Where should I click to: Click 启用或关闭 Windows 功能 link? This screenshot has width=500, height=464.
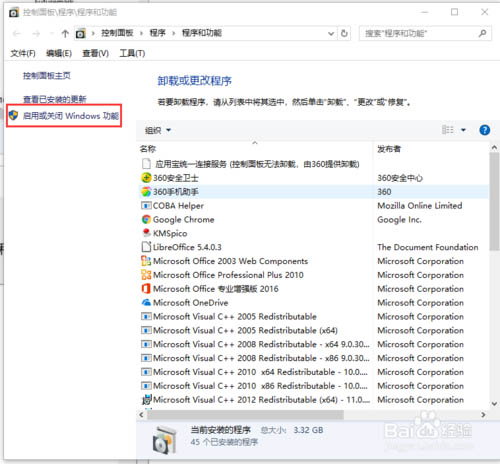coord(71,116)
